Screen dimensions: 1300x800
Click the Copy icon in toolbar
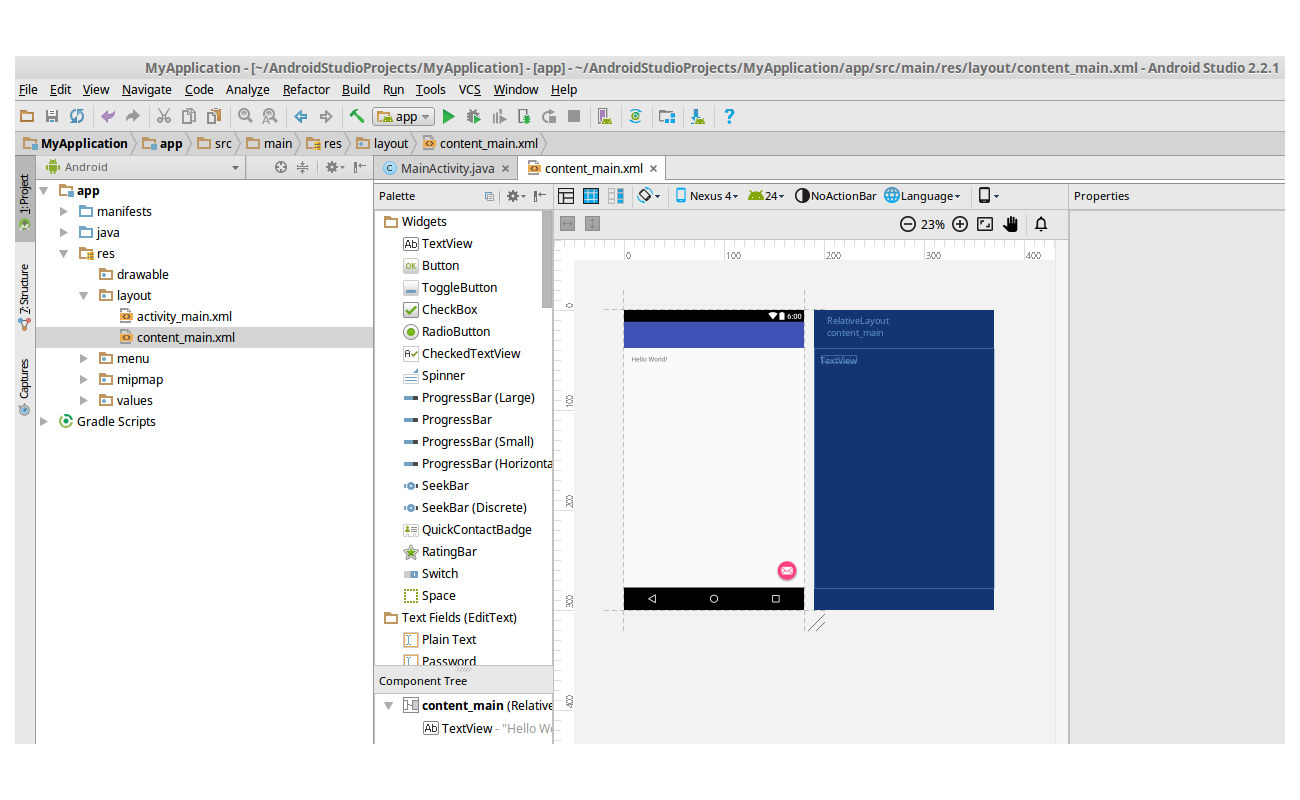click(189, 116)
